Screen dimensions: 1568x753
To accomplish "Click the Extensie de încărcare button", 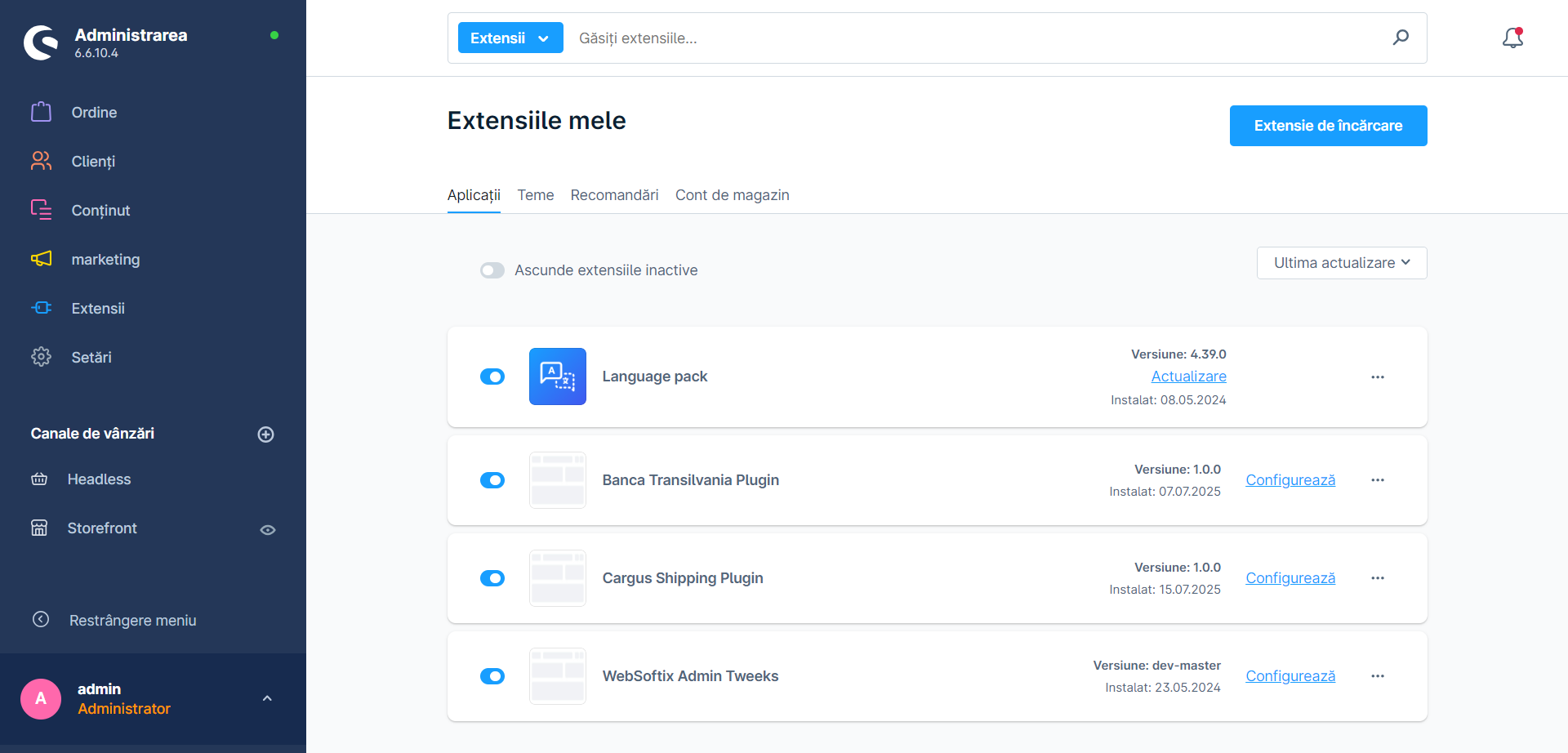I will (x=1328, y=126).
